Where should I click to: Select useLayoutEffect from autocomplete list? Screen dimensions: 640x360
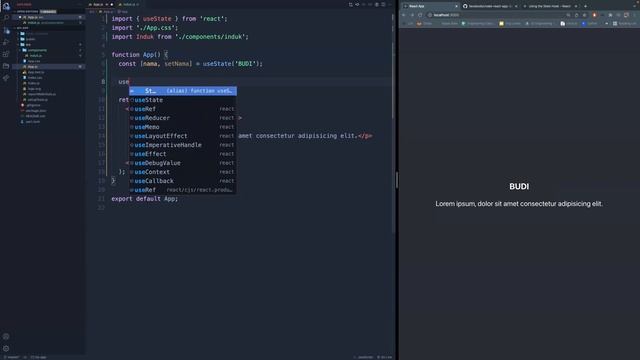pyautogui.click(x=183, y=136)
